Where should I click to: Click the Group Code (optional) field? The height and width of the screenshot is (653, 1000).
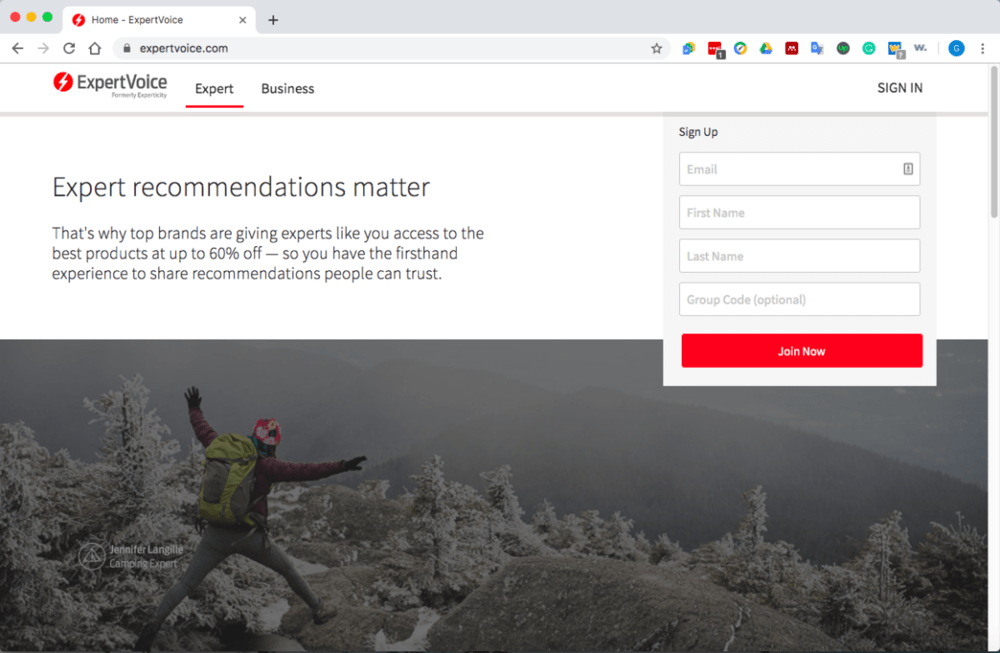tap(799, 300)
